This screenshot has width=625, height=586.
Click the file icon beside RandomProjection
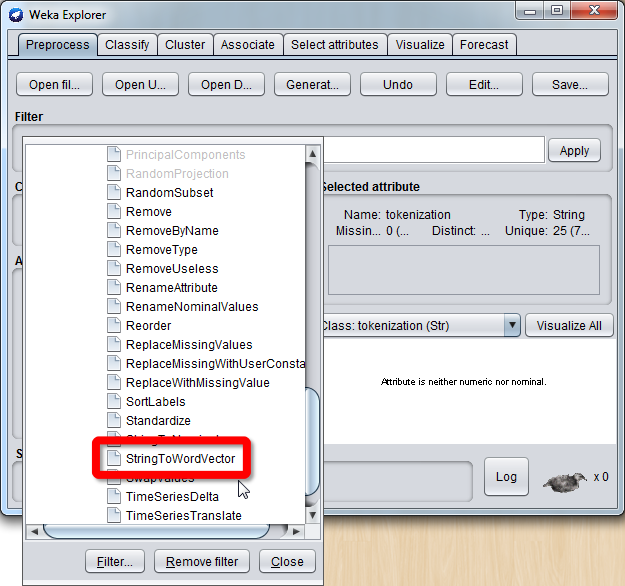114,173
